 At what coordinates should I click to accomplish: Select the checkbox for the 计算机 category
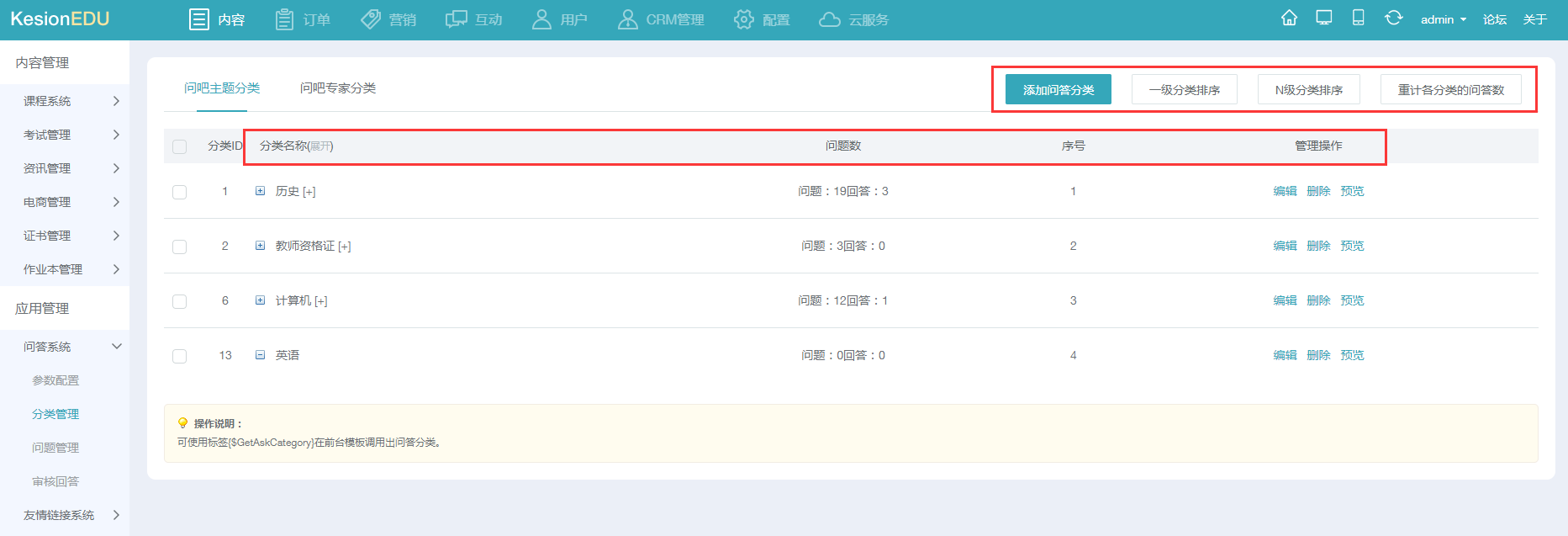pos(179,301)
